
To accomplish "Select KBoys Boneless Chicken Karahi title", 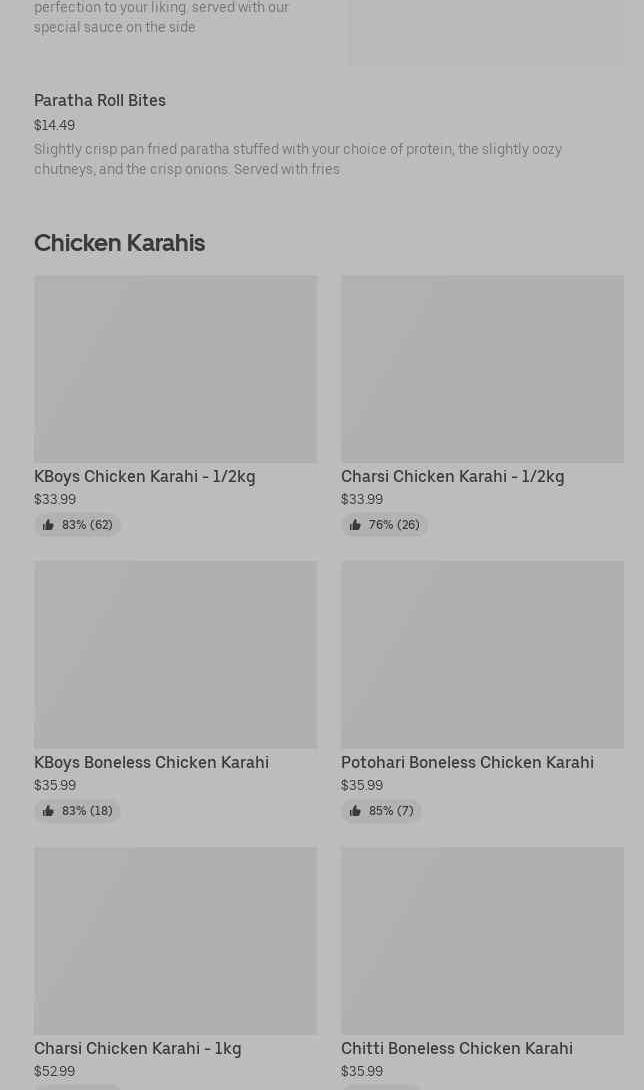I will click(x=151, y=762).
